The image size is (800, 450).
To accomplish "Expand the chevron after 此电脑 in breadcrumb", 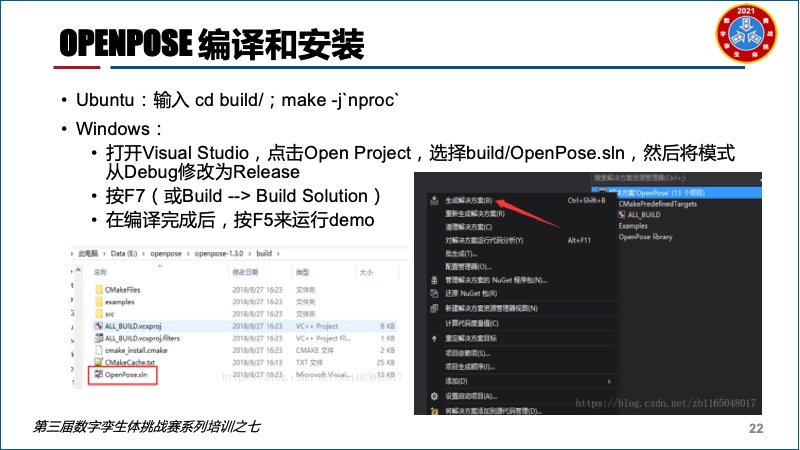I will click(105, 254).
